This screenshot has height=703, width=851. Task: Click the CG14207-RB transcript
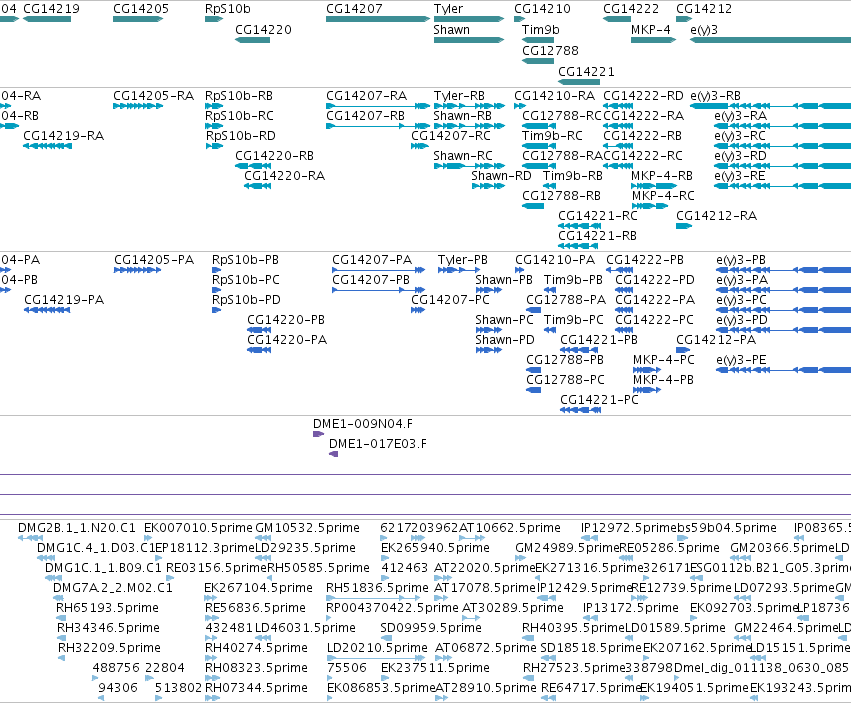378,126
